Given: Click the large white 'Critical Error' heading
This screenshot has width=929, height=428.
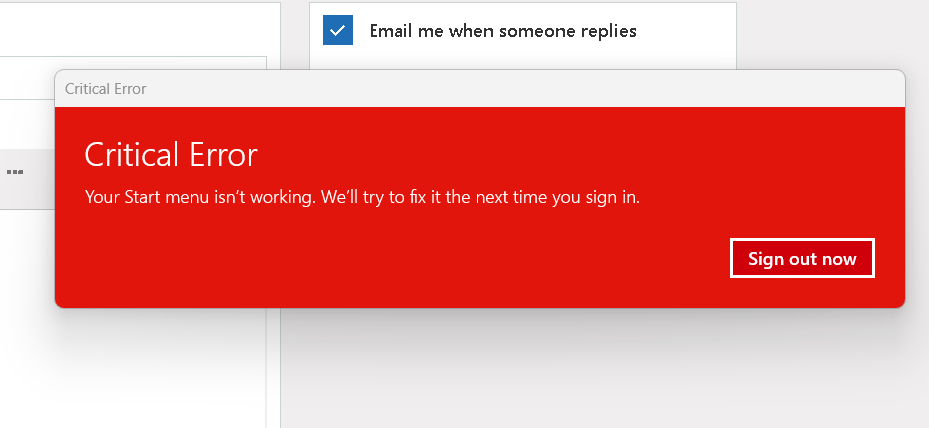Looking at the screenshot, I should click(x=171, y=155).
